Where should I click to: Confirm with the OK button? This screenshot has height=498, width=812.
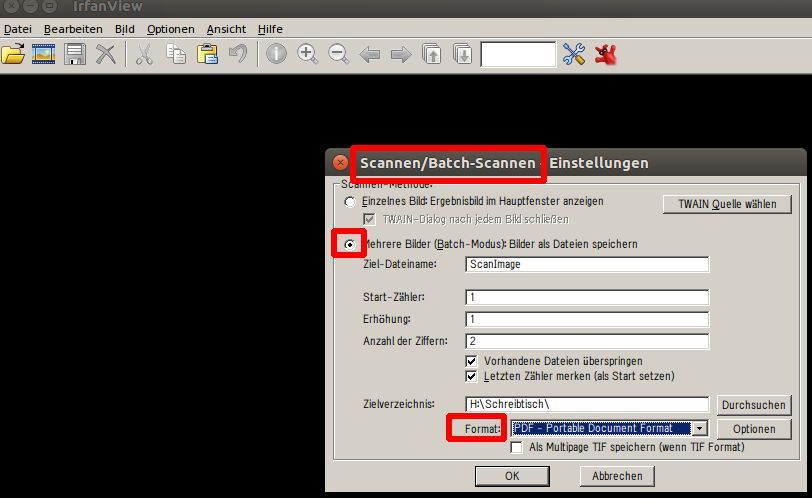click(512, 476)
